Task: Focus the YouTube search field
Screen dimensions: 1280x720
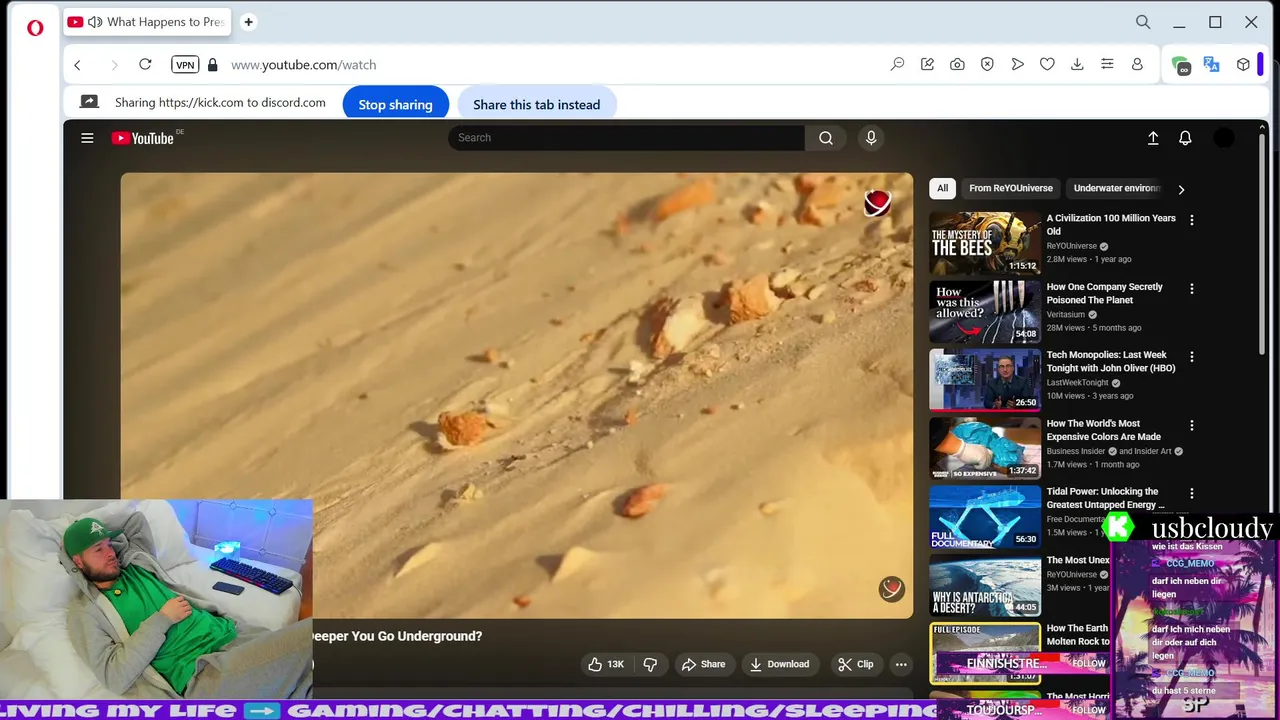Action: point(626,138)
